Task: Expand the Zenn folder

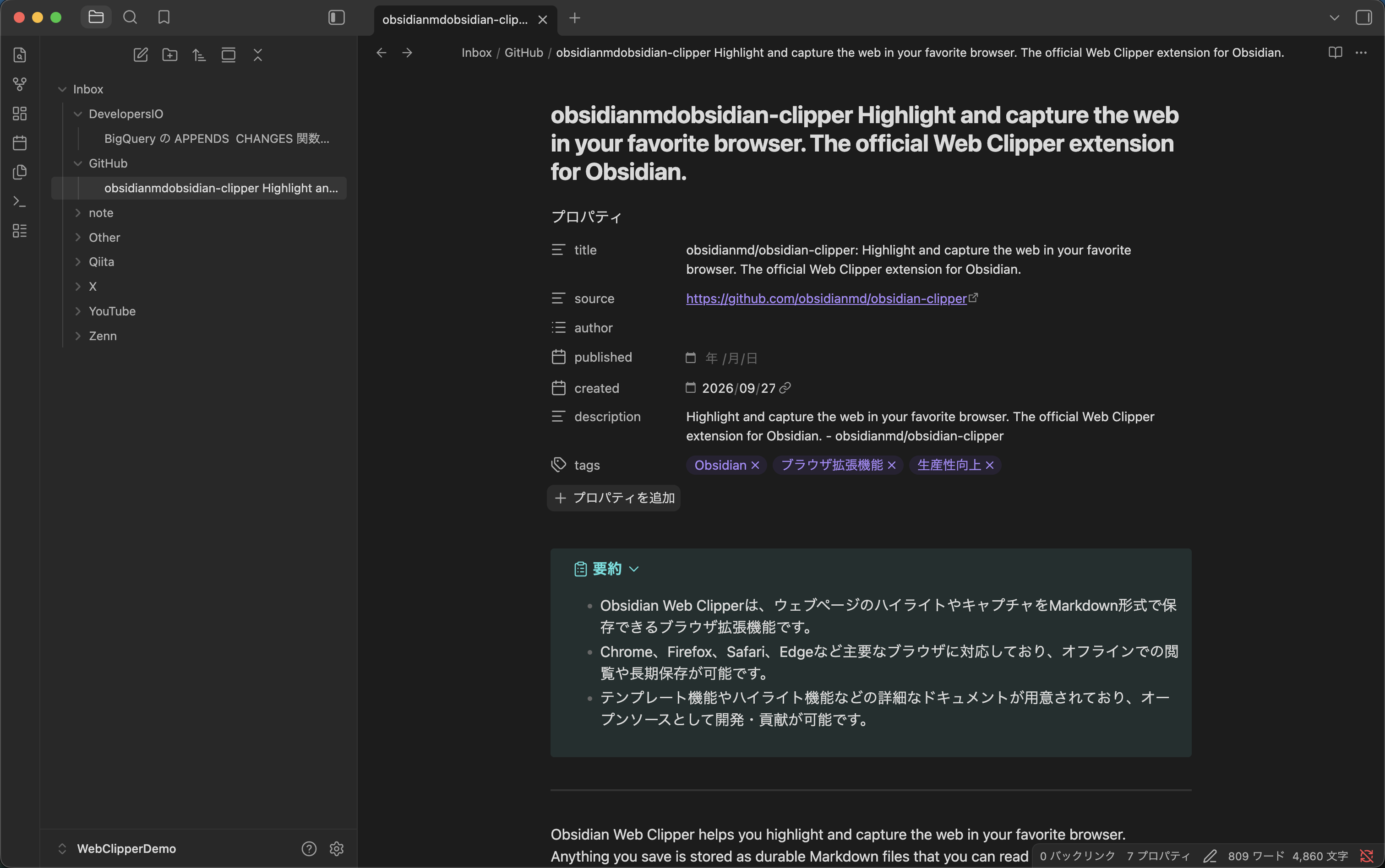Action: [x=78, y=336]
